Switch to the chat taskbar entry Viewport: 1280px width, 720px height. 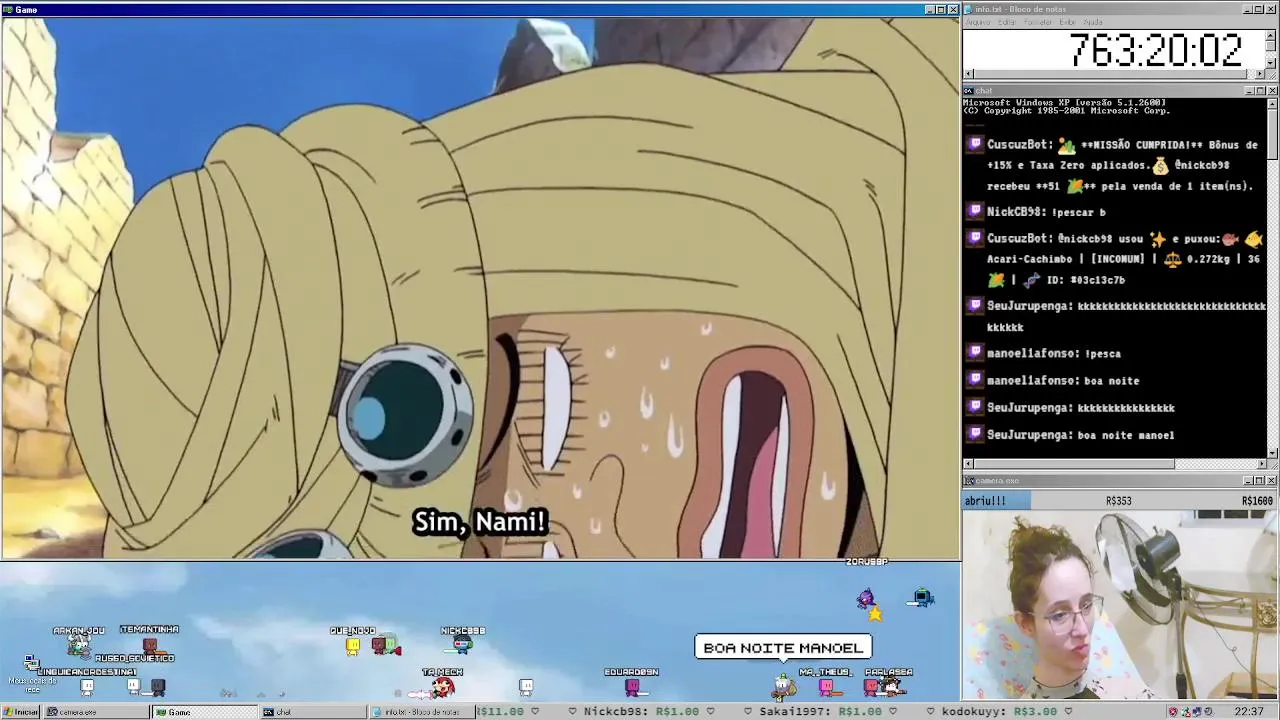(x=313, y=712)
